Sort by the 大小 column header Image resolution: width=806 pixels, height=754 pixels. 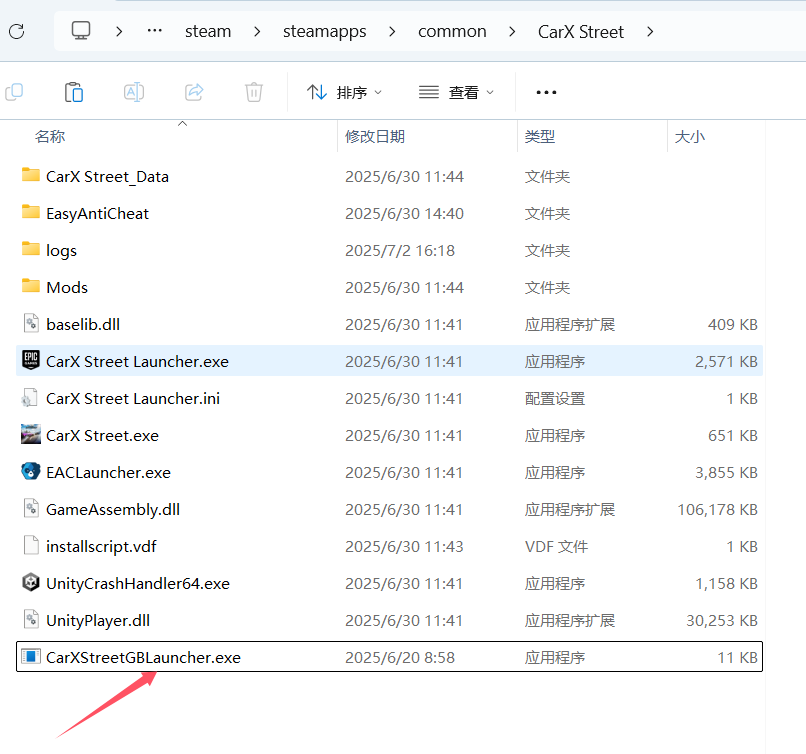click(x=689, y=136)
